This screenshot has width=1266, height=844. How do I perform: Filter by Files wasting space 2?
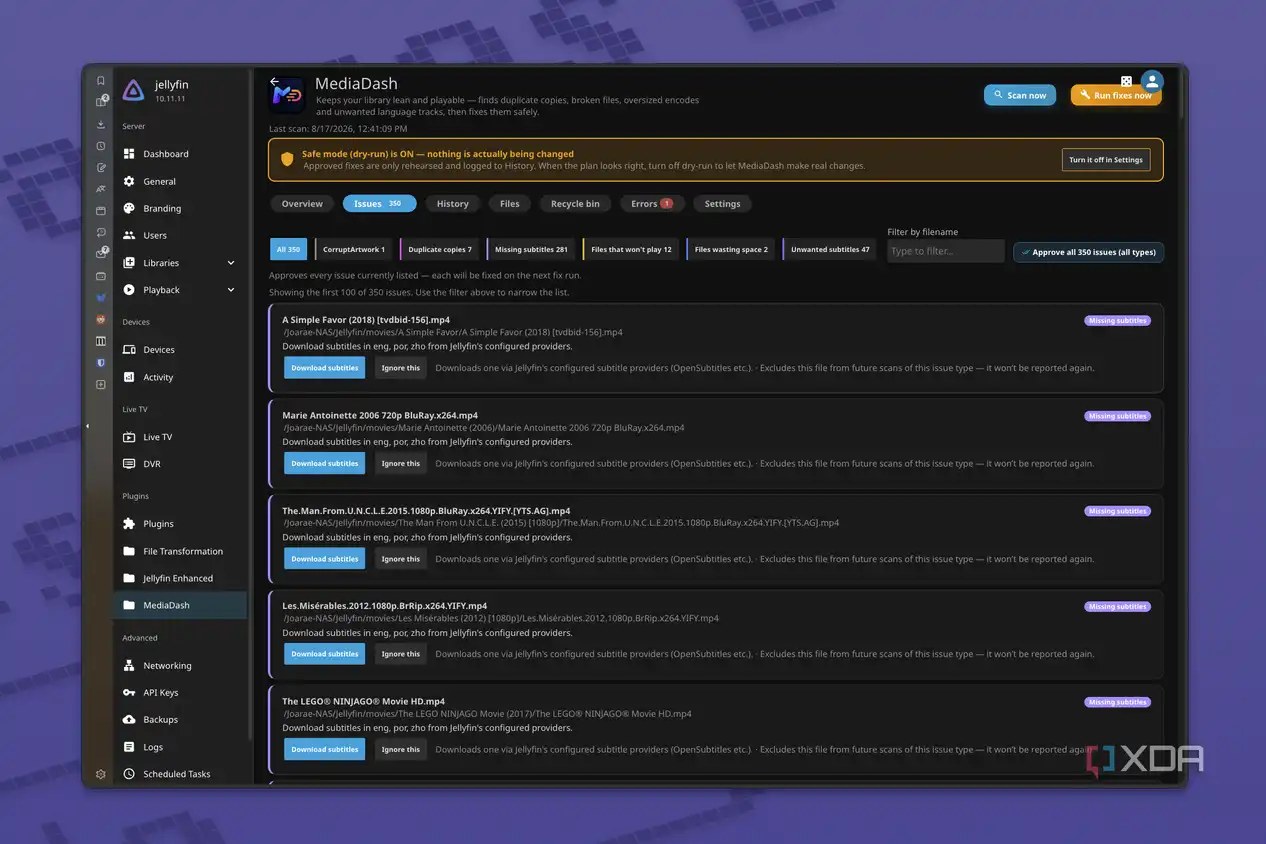coord(731,250)
